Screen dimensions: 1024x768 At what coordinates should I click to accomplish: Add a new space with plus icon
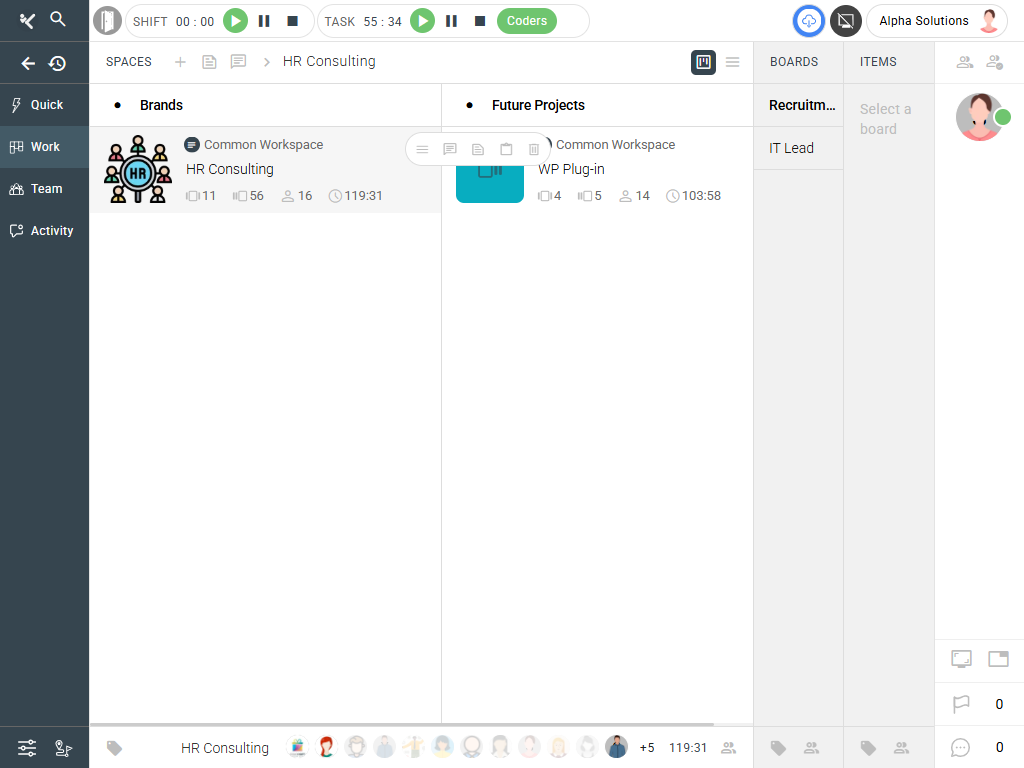click(180, 62)
